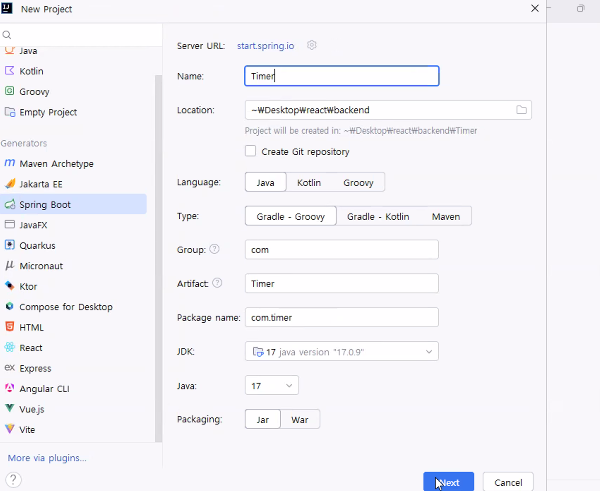Click the Cancel button
Image resolution: width=600 pixels, height=491 pixels.
click(508, 482)
